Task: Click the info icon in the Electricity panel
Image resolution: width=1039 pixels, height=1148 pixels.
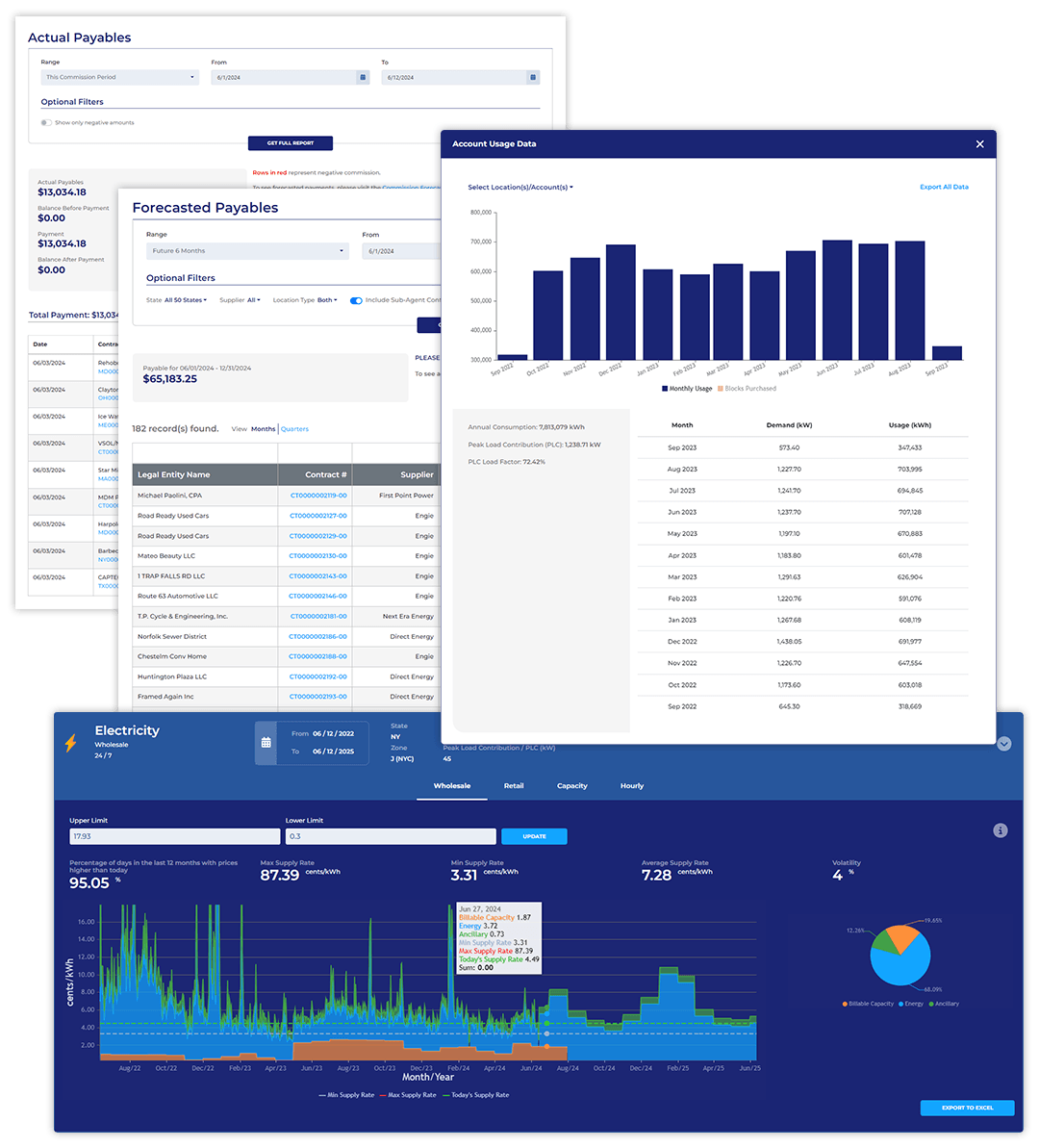Action: [1001, 830]
